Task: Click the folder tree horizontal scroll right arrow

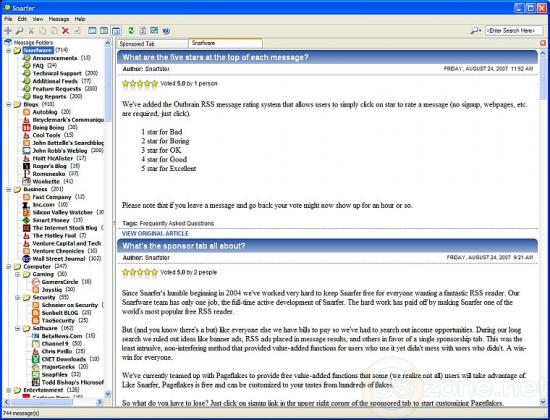Action: coord(100,402)
